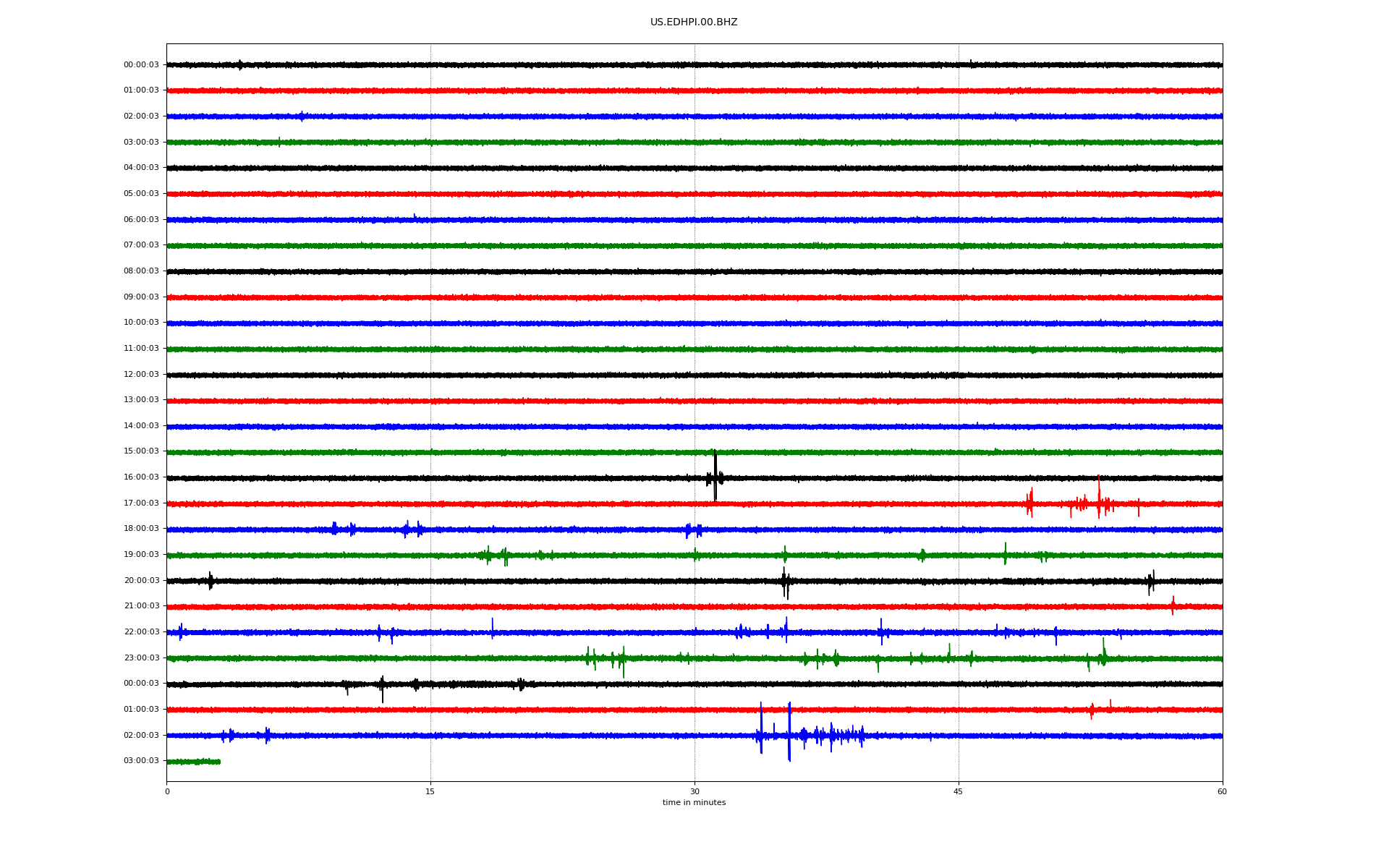Click the 09:00:03 row label
The height and width of the screenshot is (868, 1389).
click(141, 297)
